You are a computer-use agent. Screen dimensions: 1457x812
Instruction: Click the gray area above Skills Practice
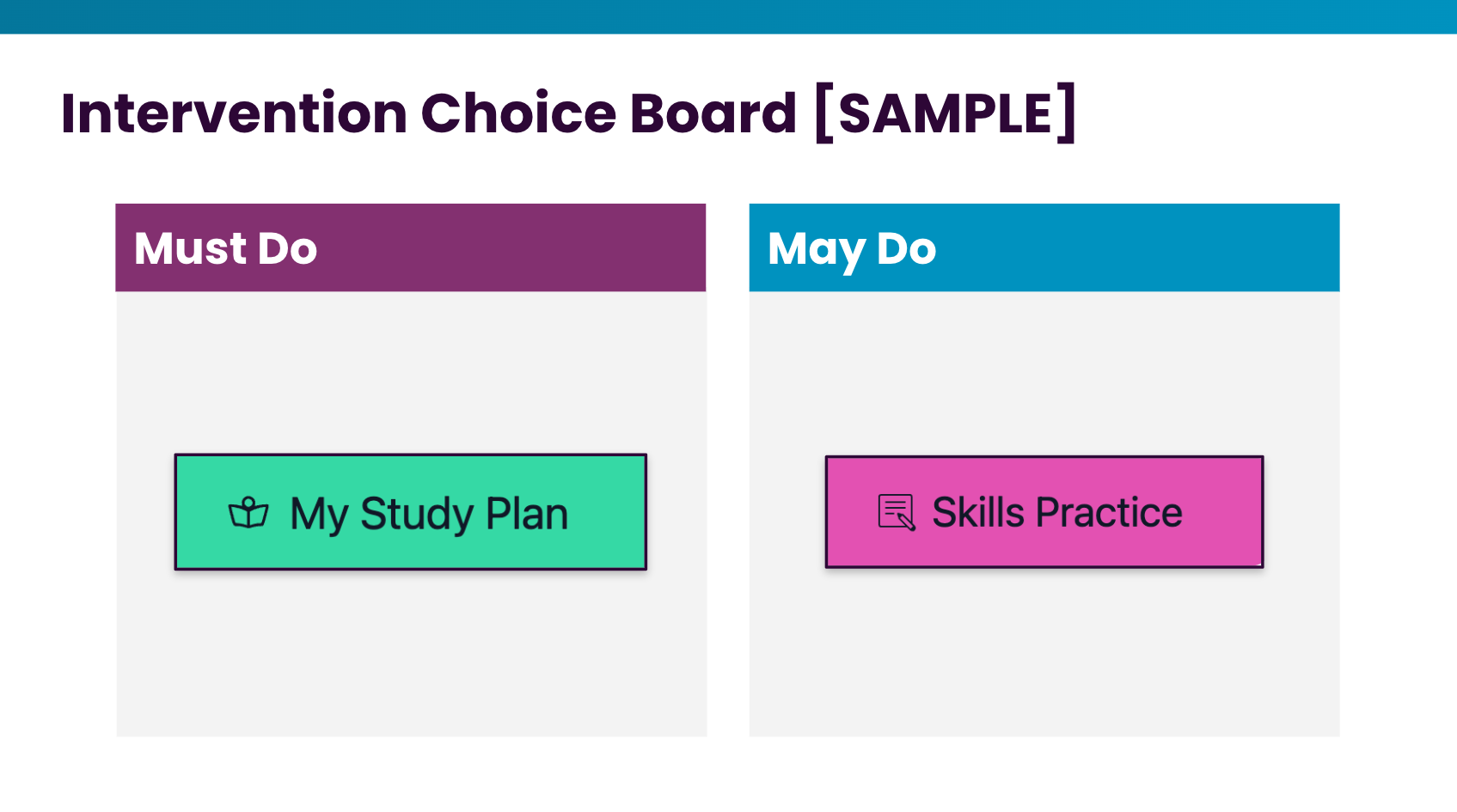click(x=1044, y=373)
